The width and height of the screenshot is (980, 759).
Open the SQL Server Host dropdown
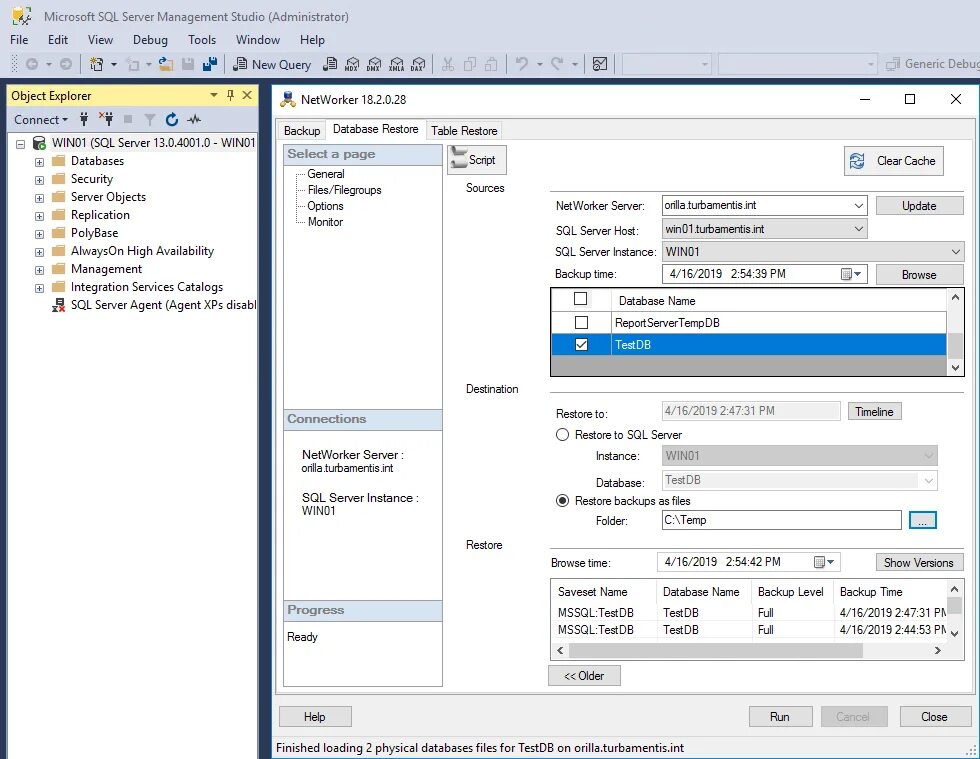point(859,229)
